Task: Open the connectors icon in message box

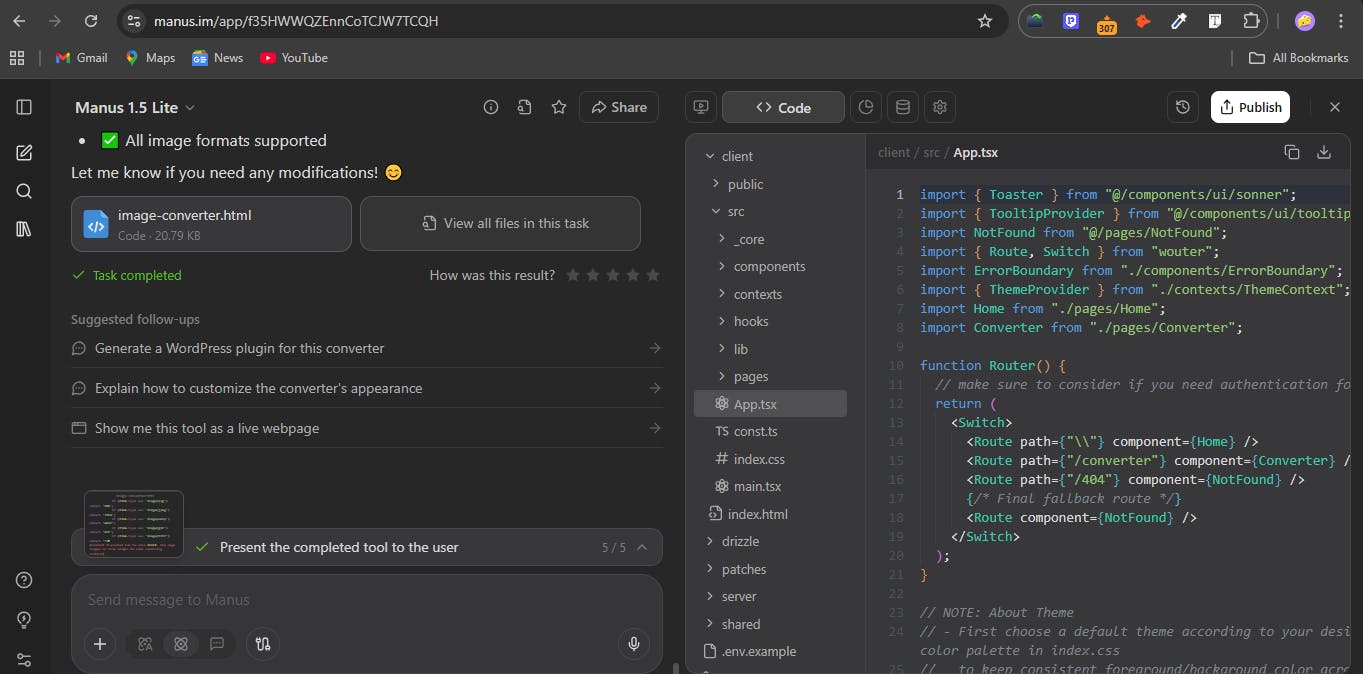Action: (x=263, y=644)
